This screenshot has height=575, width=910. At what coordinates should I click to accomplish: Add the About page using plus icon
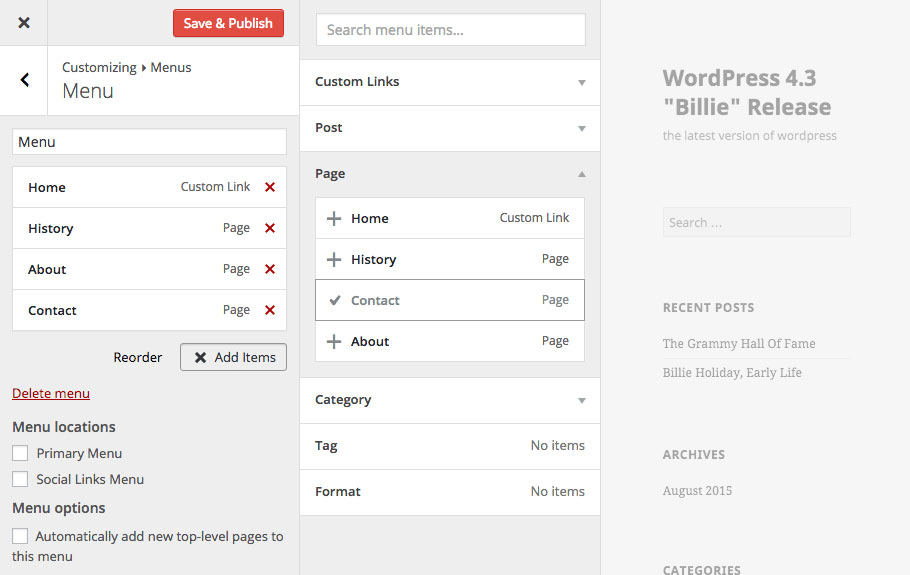tap(334, 341)
